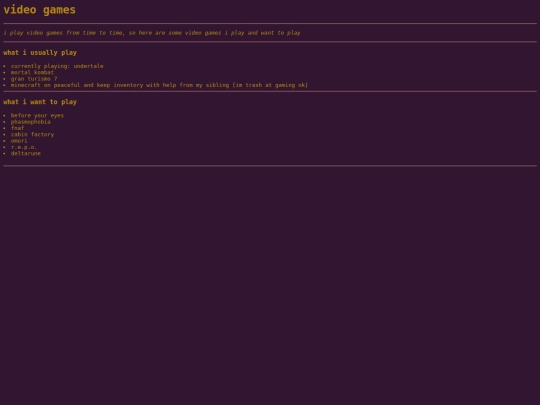540x405 pixels.
Task: Select the 'what i usually play' heading
Action: 40,53
